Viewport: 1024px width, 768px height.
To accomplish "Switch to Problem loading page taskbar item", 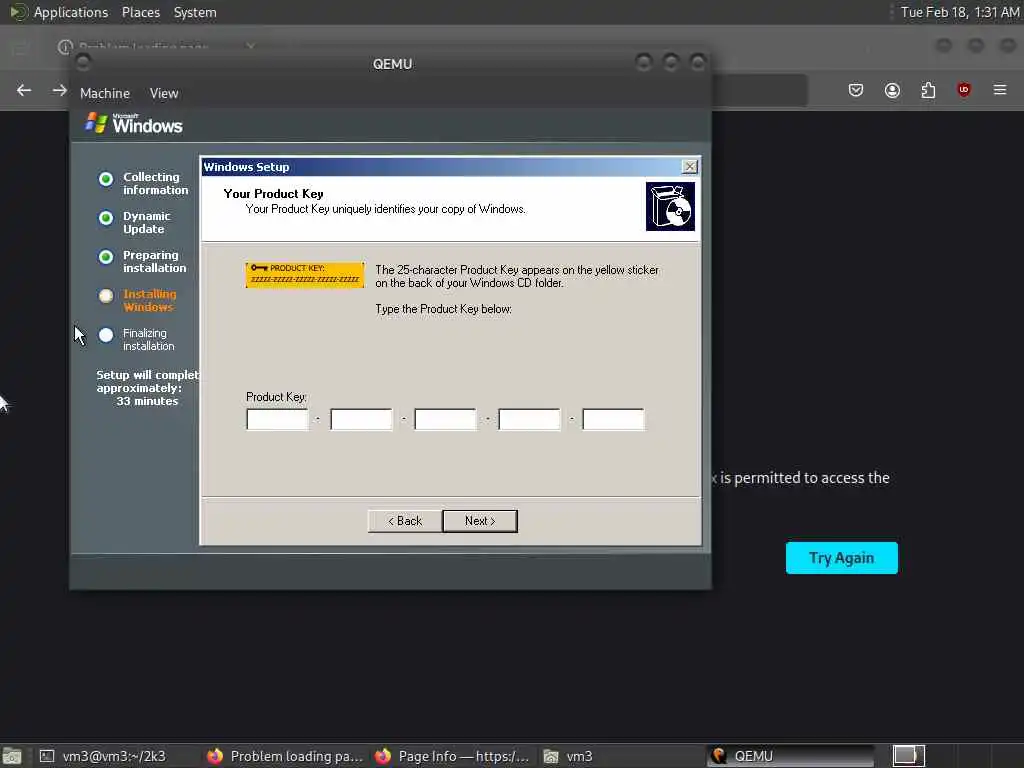I will tap(285, 756).
